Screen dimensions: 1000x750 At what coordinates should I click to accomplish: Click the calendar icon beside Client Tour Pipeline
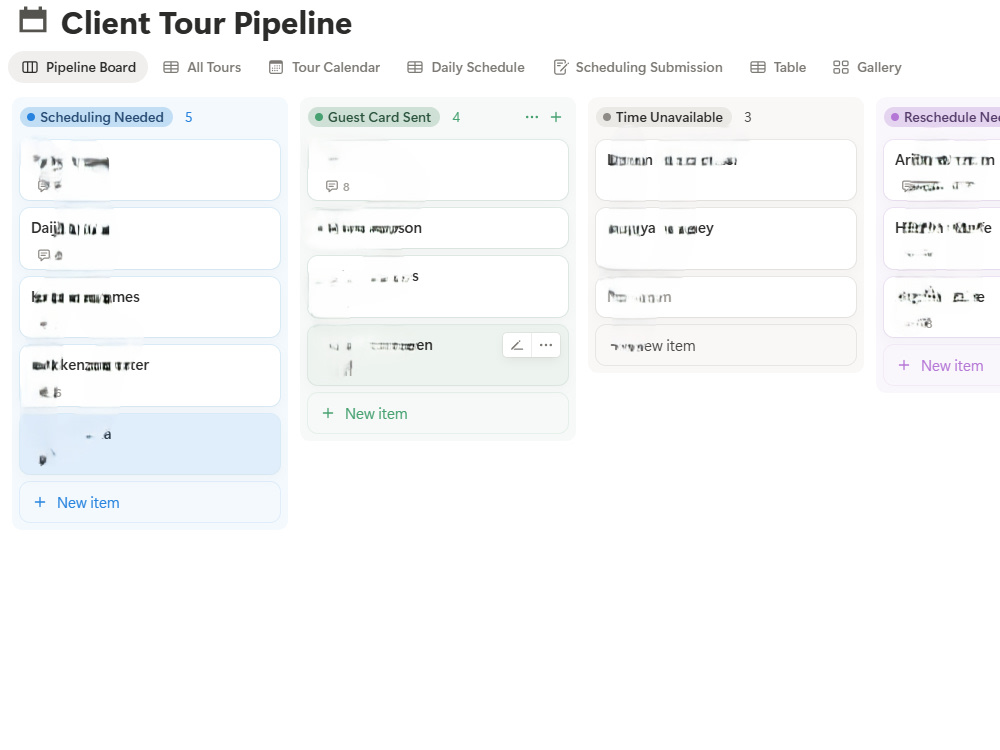pyautogui.click(x=33, y=20)
